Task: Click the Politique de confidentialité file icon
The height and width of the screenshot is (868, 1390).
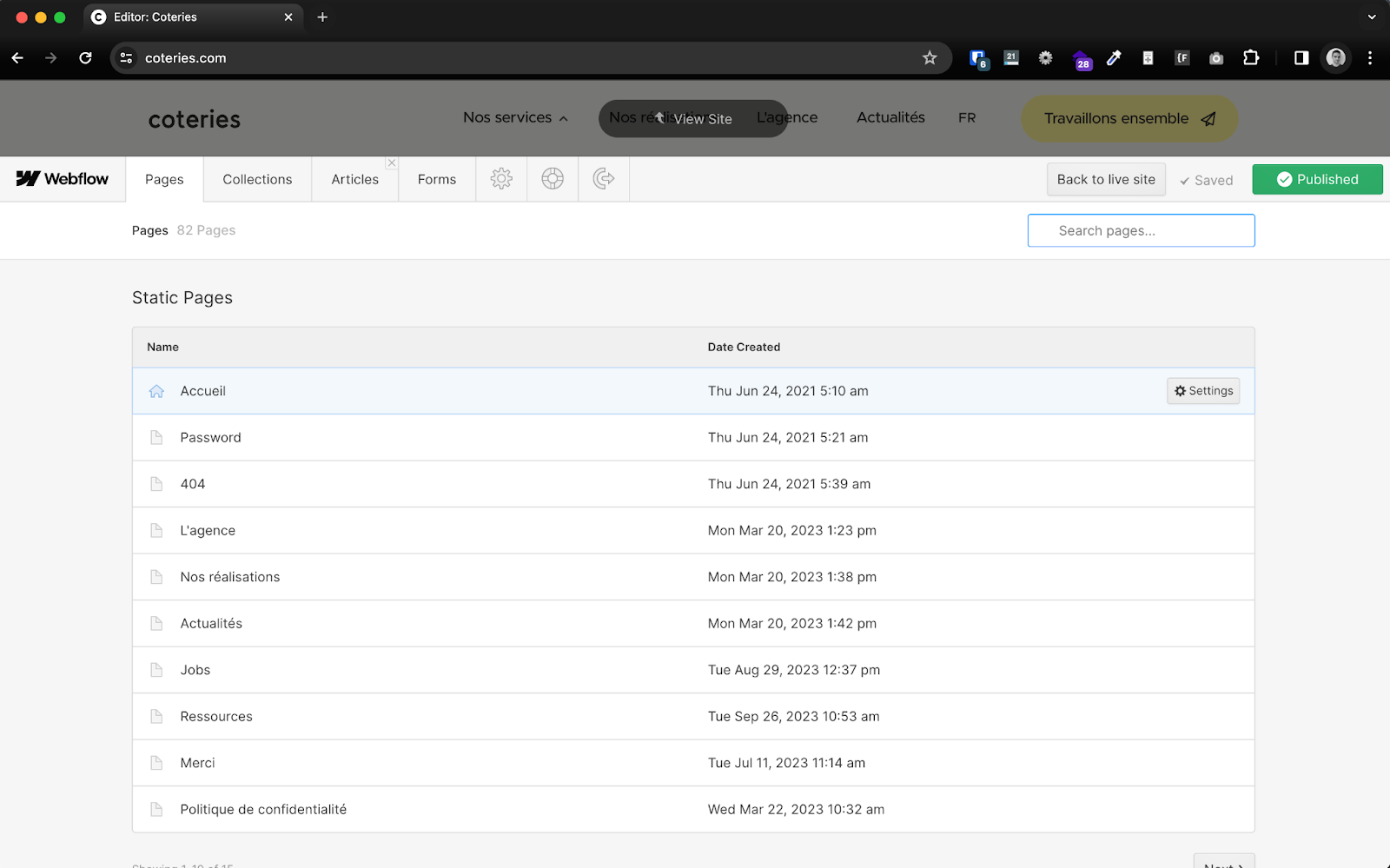Action: (156, 810)
